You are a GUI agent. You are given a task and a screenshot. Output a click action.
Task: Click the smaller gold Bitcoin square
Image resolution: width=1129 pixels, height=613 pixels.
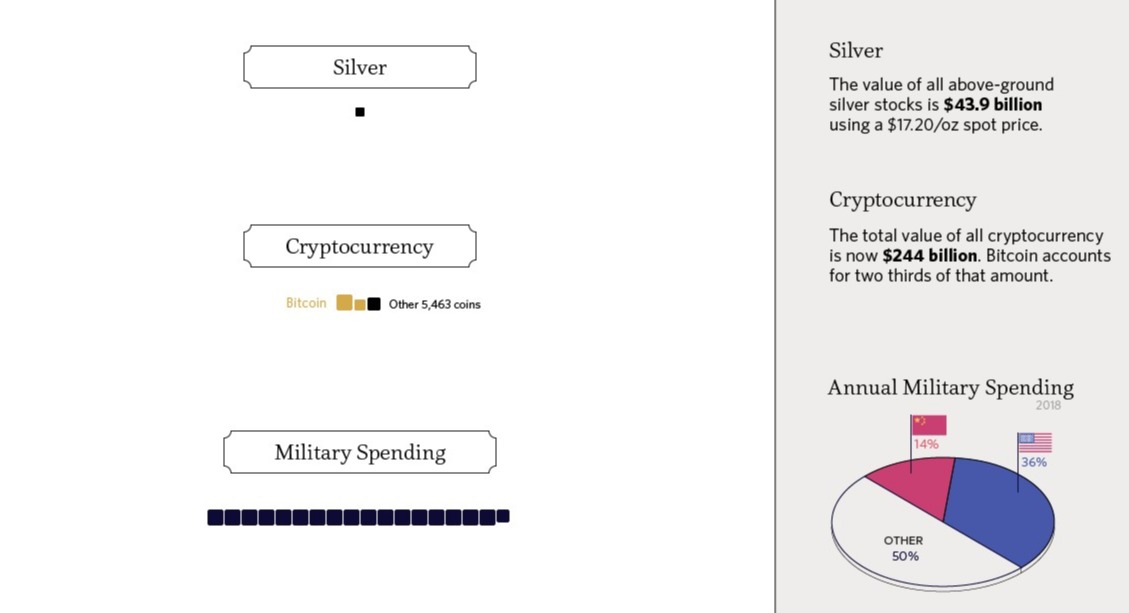click(x=360, y=305)
